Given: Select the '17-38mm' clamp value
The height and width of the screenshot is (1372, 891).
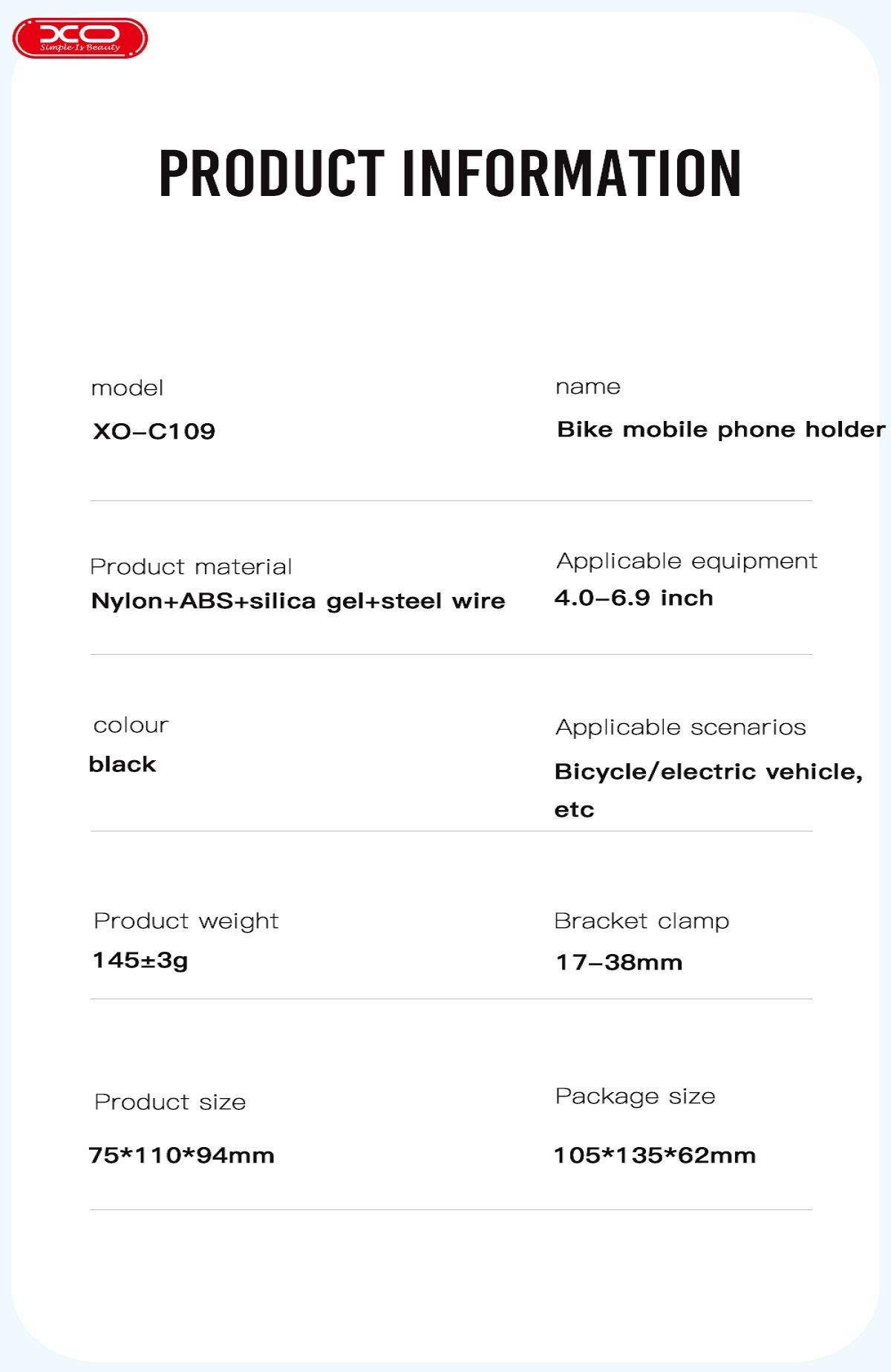Looking at the screenshot, I should 619,963.
